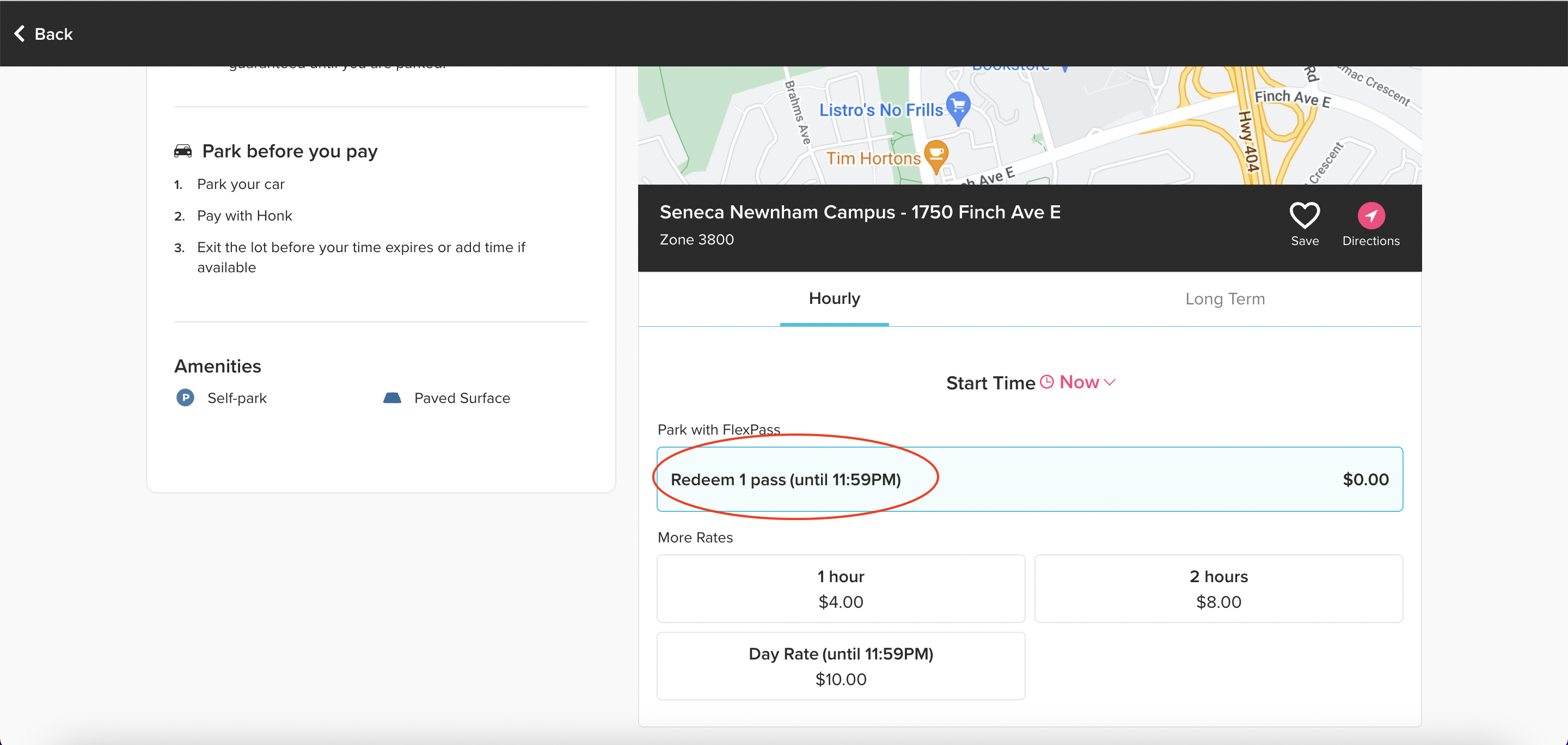
Task: Click the Listro's No Frills cart map pin
Action: coord(958,107)
